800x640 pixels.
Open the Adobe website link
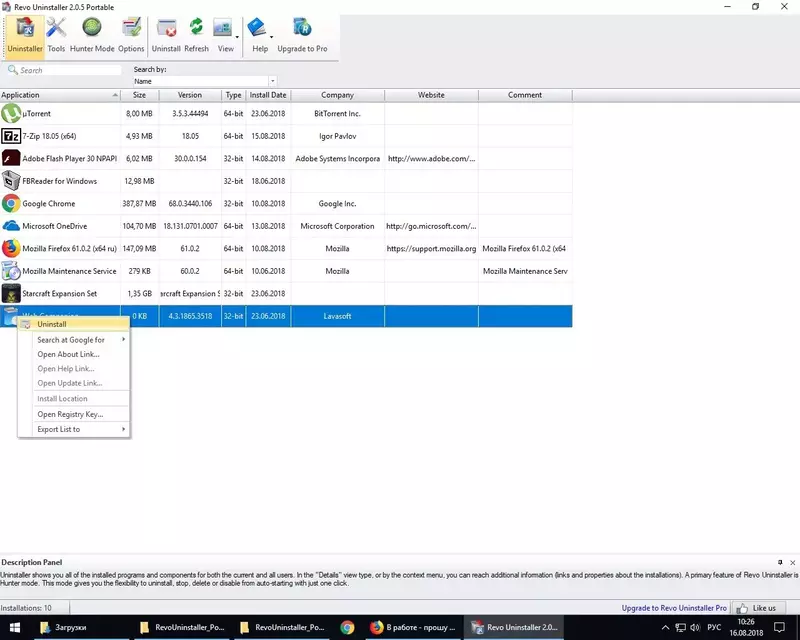431,158
